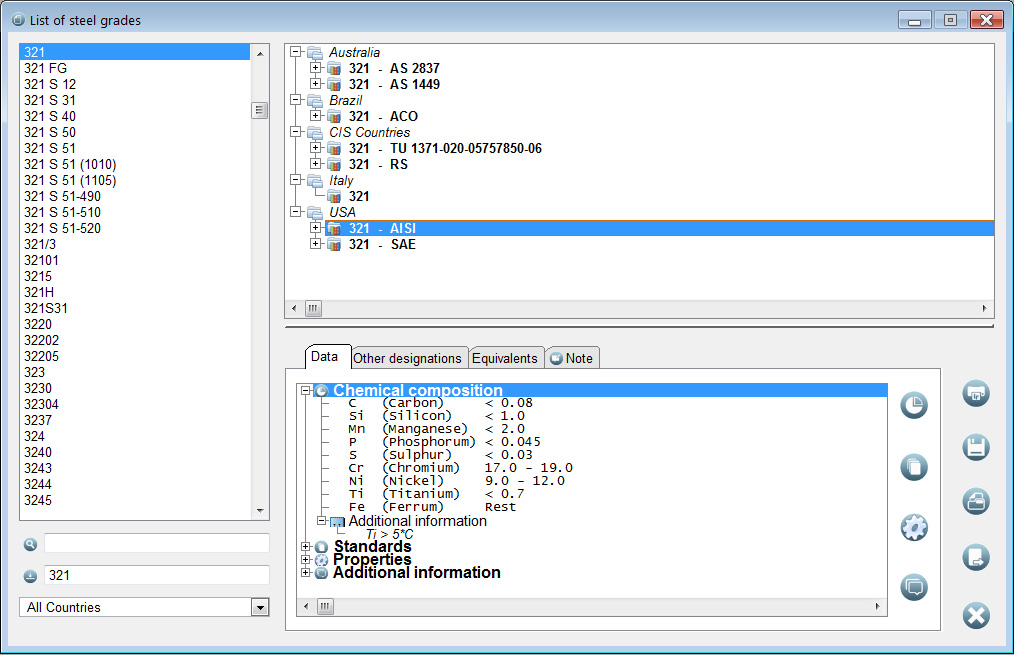Viewport: 1014px width, 655px height.
Task: Open settings with the gear icon
Action: point(914,528)
